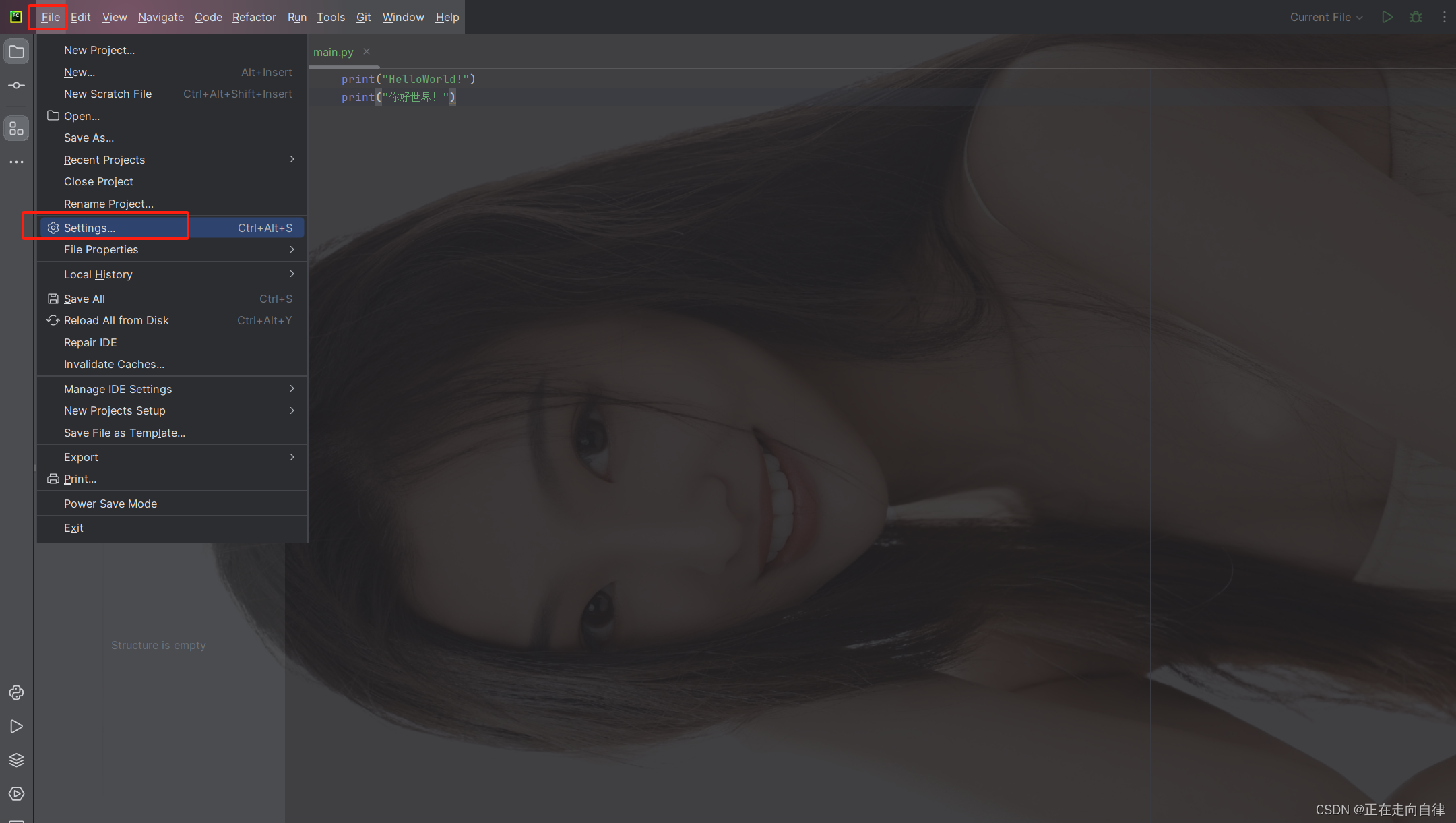The height and width of the screenshot is (823, 1456).
Task: Open the toolbar more-actions kebab icon
Action: [1444, 17]
